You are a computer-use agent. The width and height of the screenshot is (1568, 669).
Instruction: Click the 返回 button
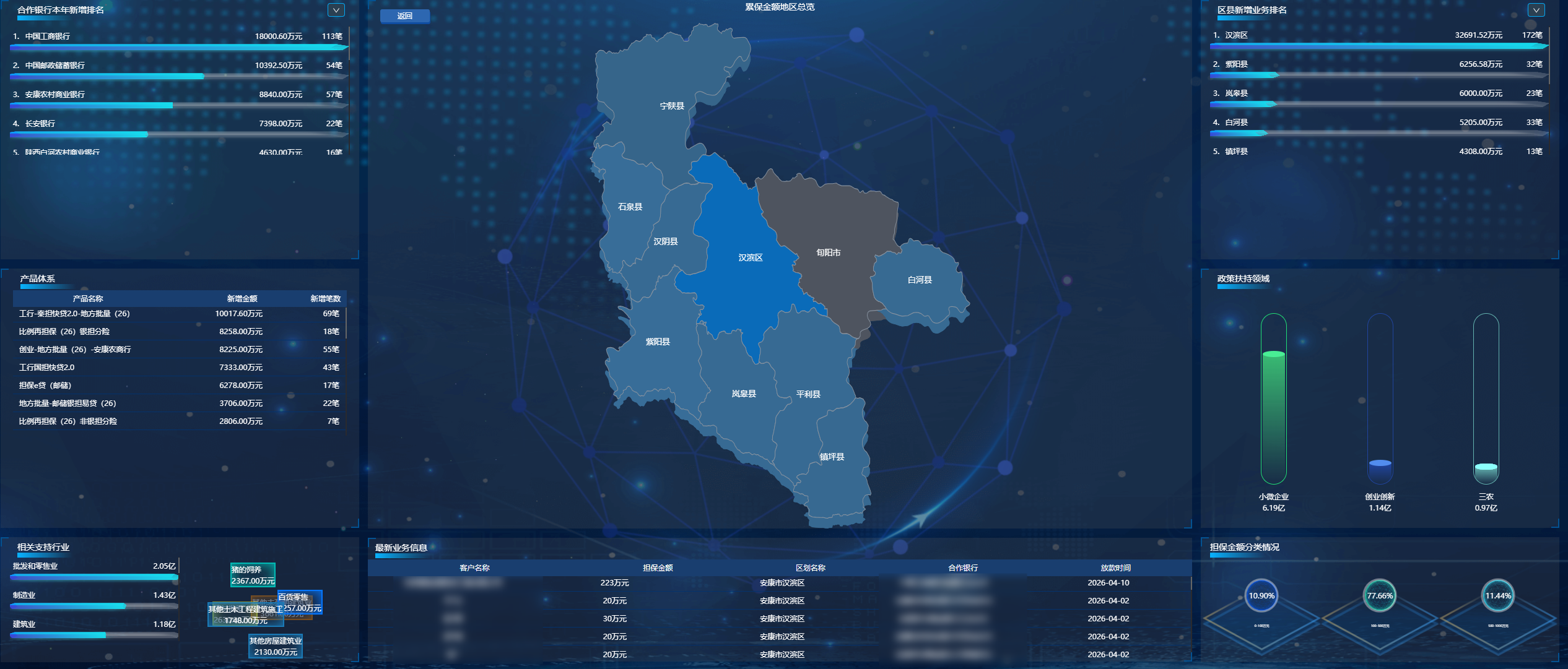coord(404,16)
